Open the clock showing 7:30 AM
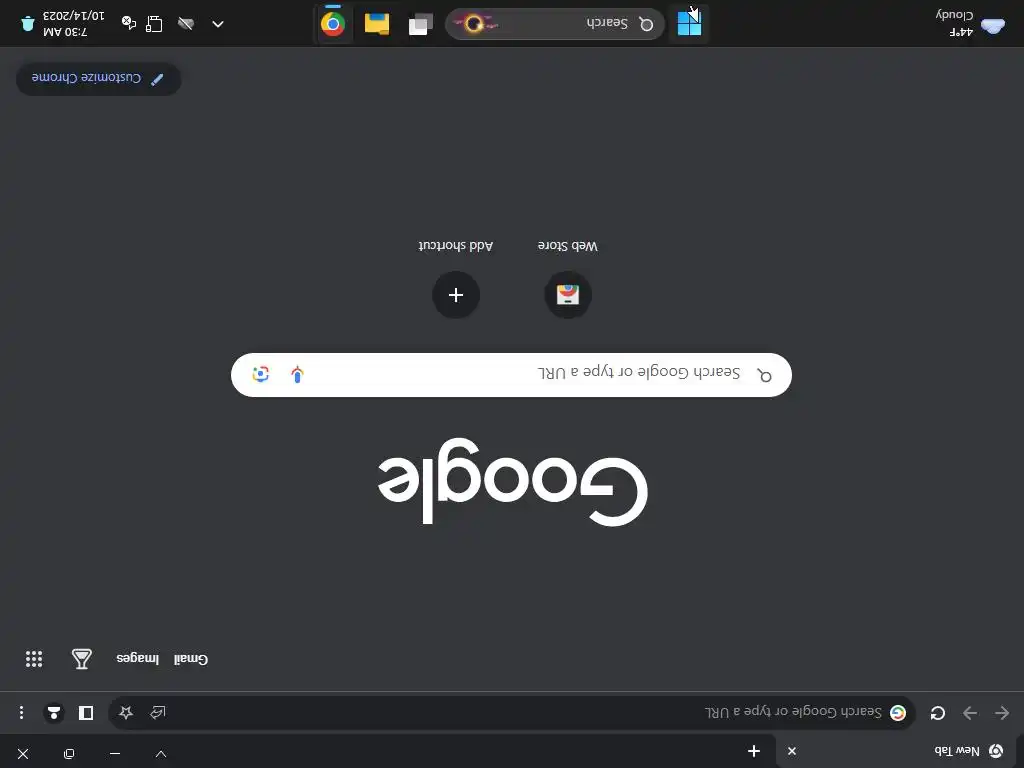1024x768 pixels. pyautogui.click(x=73, y=24)
